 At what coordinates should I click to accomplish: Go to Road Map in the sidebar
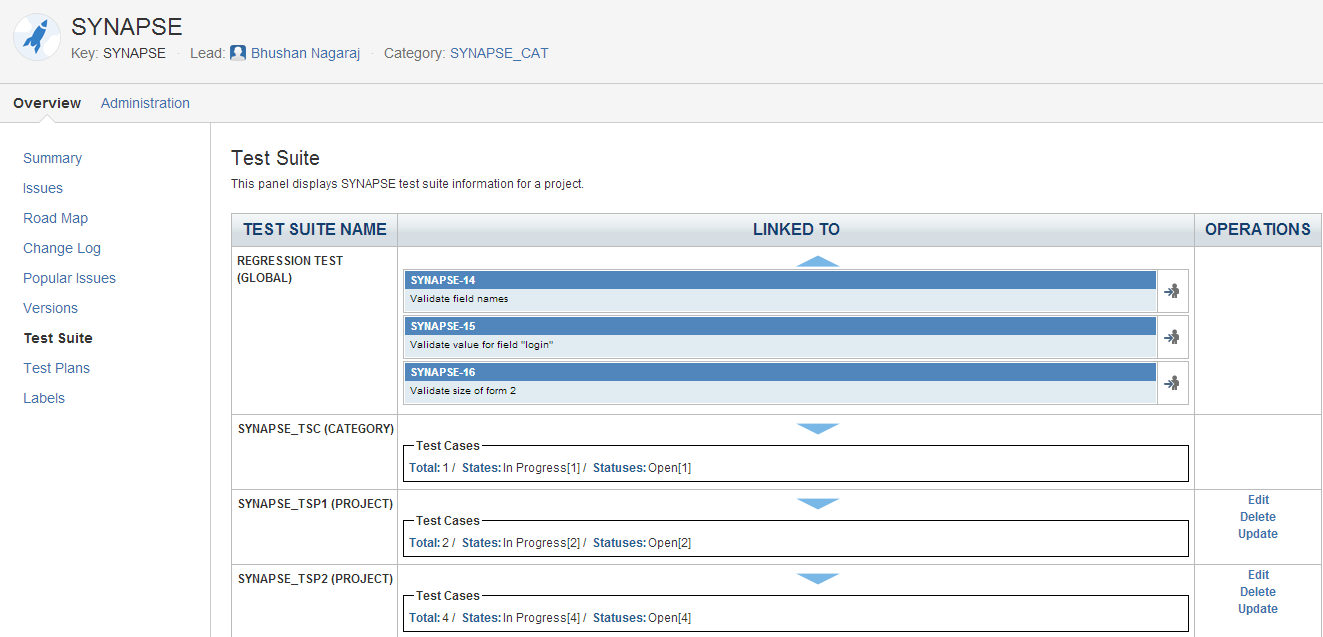click(x=56, y=218)
